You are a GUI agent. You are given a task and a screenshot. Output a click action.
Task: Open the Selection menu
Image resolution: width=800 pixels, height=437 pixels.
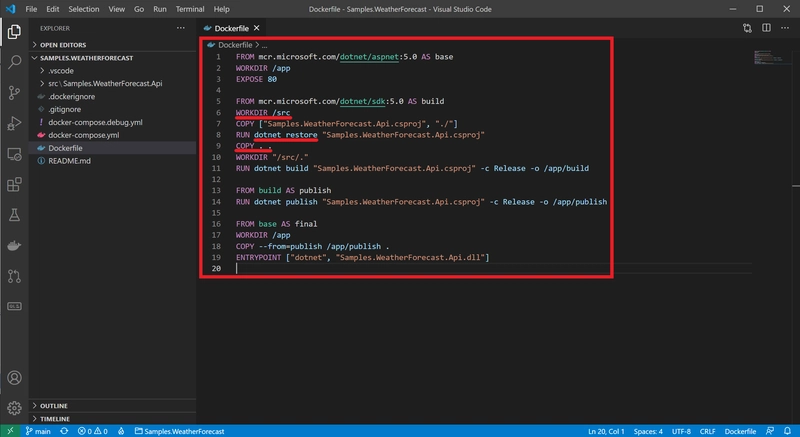[x=84, y=9]
